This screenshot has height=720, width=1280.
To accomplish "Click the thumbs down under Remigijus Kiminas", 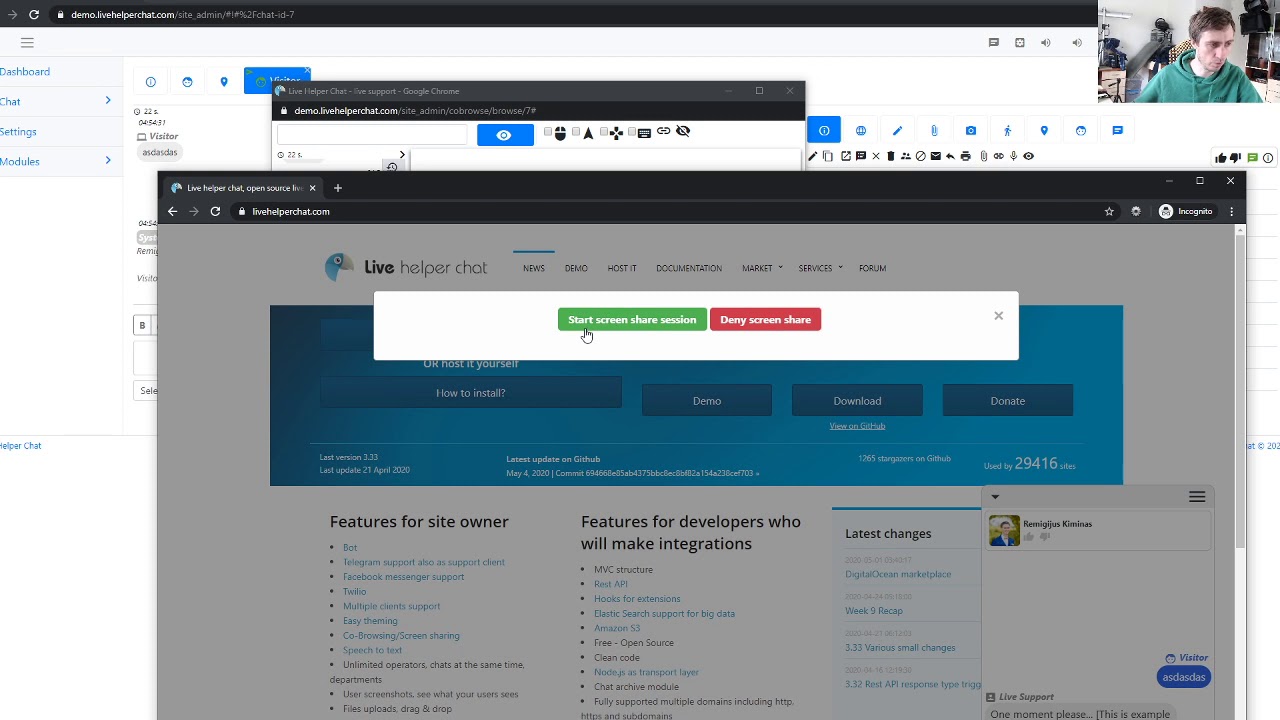I will [1045, 537].
